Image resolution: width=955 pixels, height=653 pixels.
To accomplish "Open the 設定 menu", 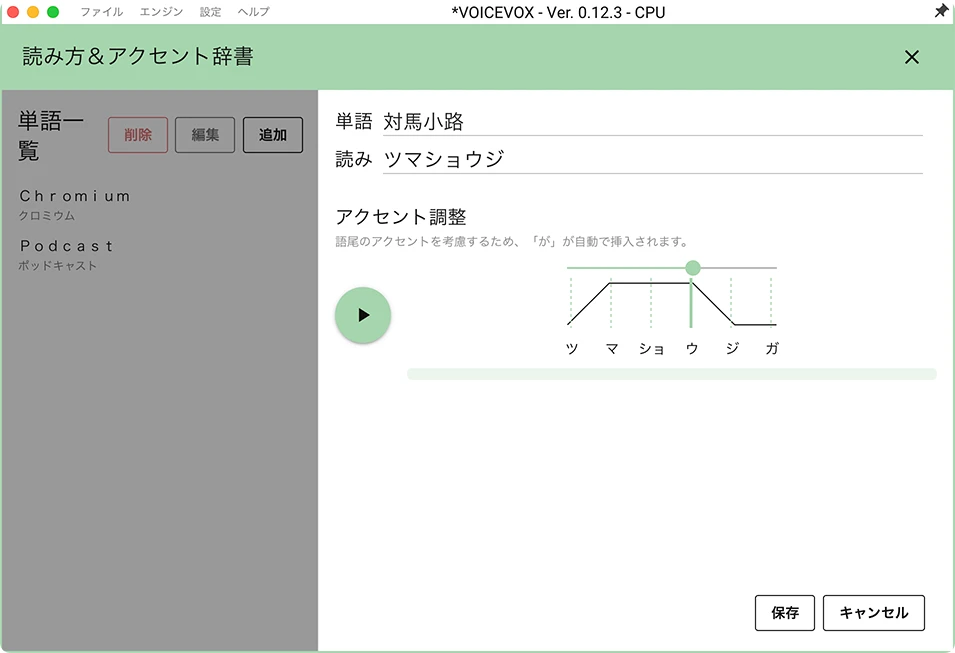I will tap(210, 12).
